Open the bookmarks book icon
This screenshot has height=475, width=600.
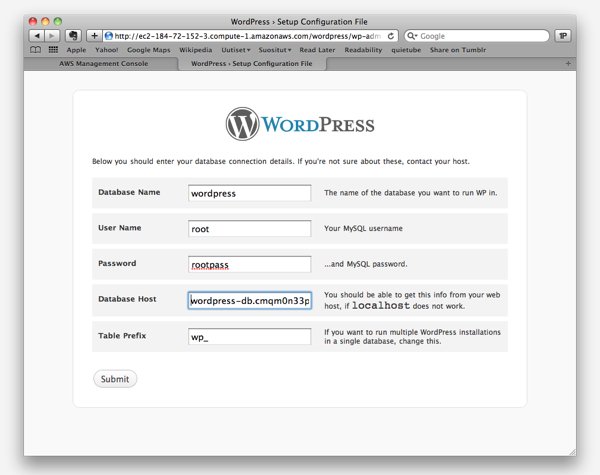[x=36, y=49]
